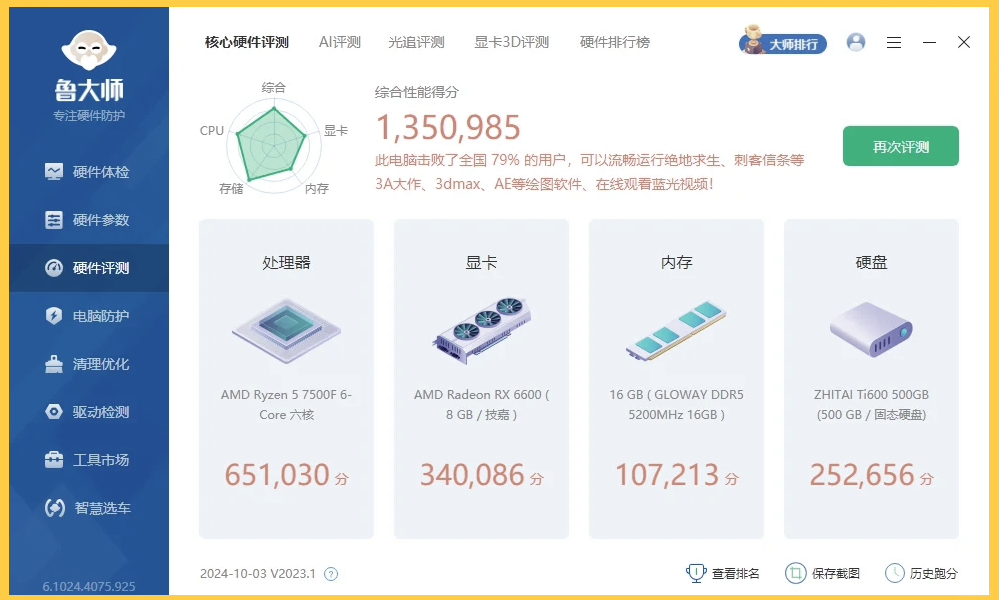The image size is (999, 600).
Task: Go to 电脑防护 section
Action: click(x=89, y=316)
